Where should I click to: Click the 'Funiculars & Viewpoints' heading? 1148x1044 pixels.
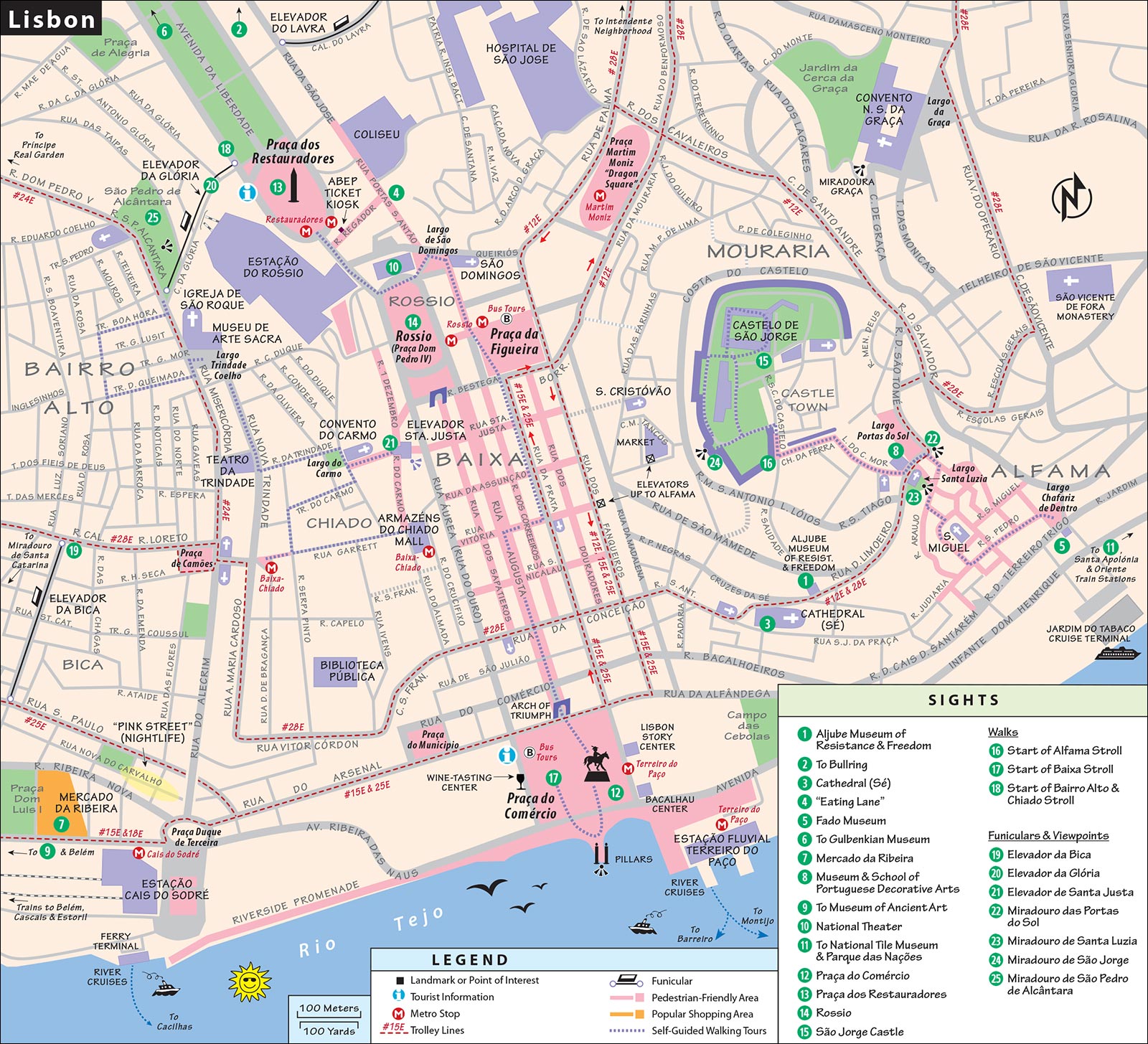1048,835
